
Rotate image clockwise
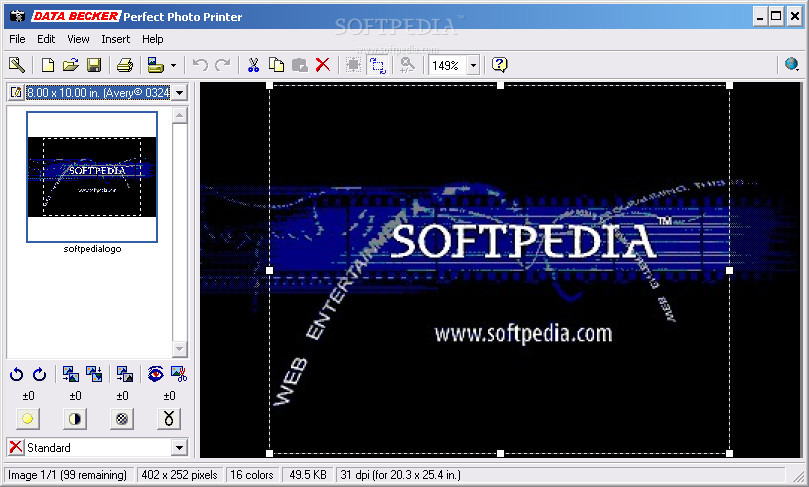[40, 374]
